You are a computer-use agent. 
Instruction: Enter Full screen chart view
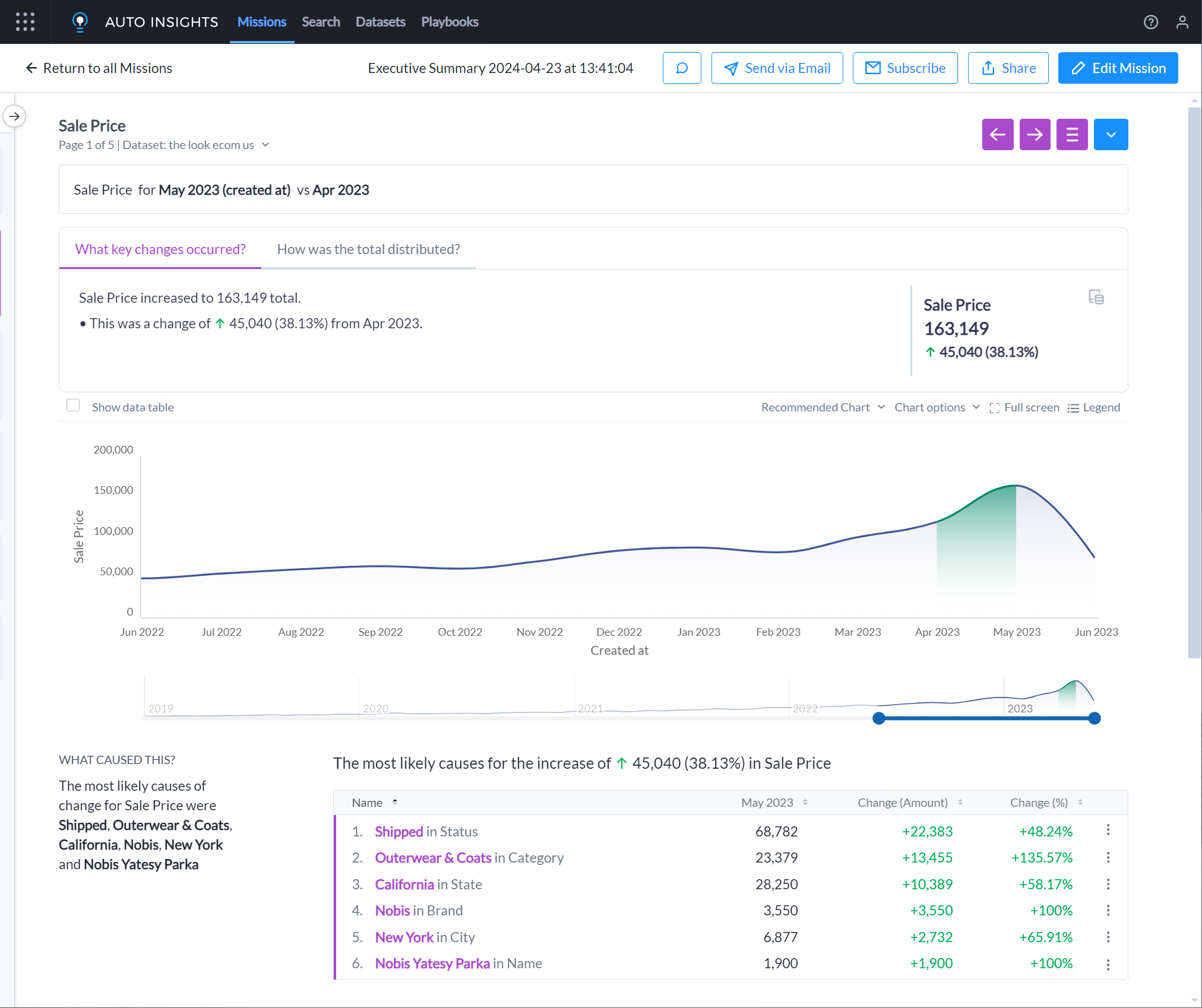(1024, 407)
